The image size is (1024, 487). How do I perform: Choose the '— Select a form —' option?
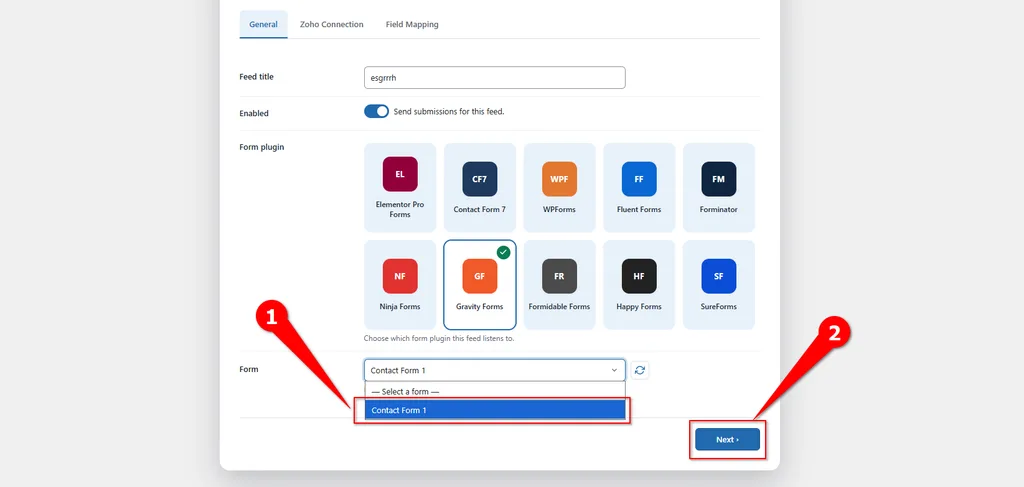[494, 392]
